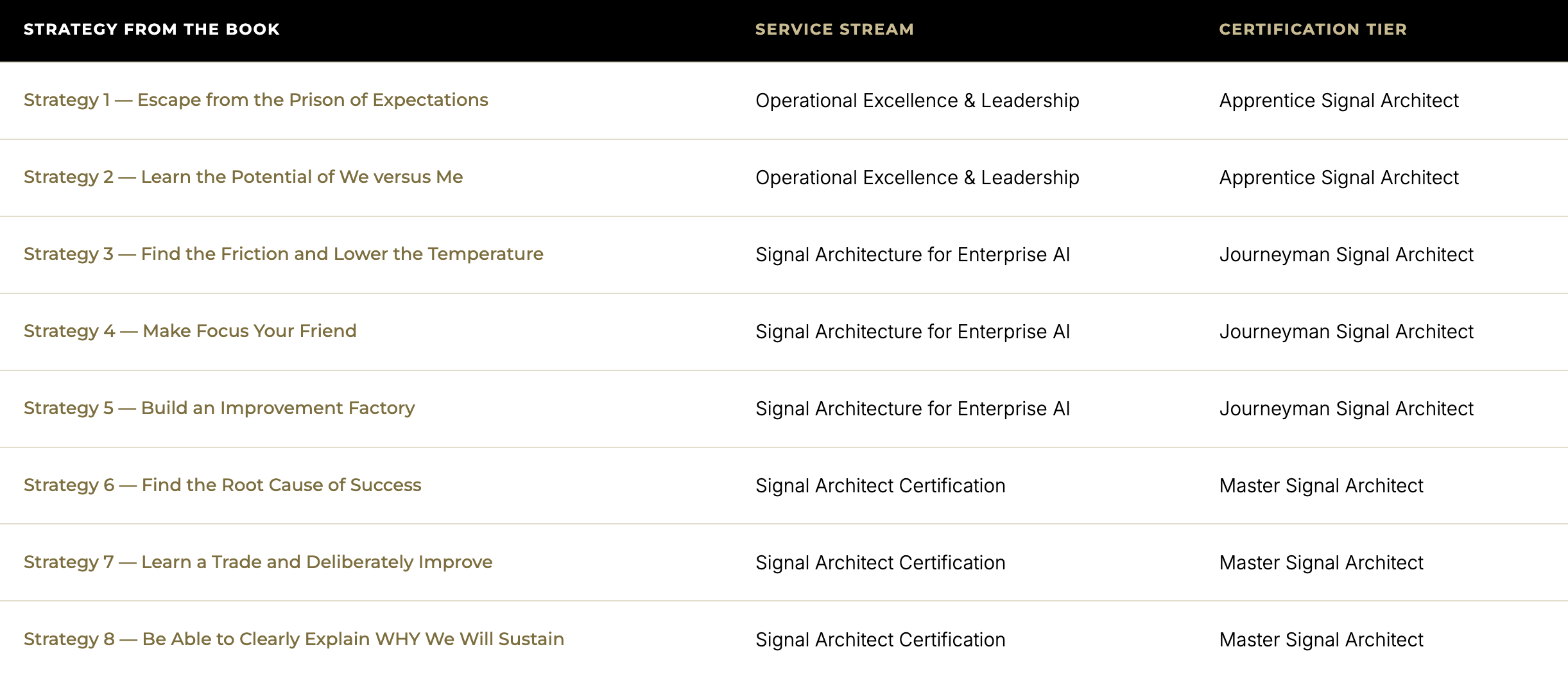This screenshot has width=1568, height=674.
Task: Open Strategy 8 Clearly Explain WHY link
Action: 294,639
